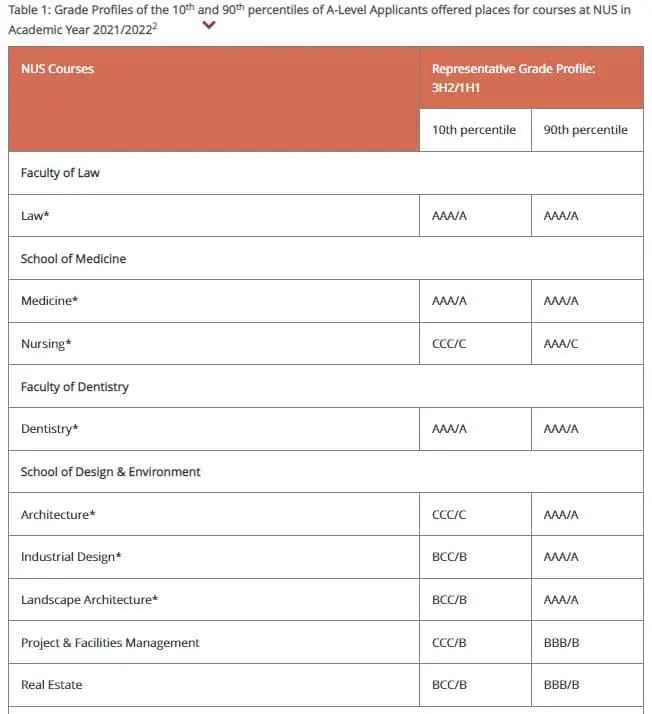The height and width of the screenshot is (714, 652).
Task: Select the Law* course row
Action: click(x=326, y=216)
